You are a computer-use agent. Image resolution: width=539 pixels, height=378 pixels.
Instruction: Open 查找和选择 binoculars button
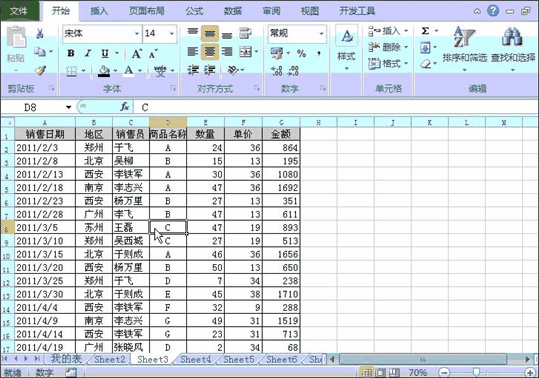tap(513, 48)
